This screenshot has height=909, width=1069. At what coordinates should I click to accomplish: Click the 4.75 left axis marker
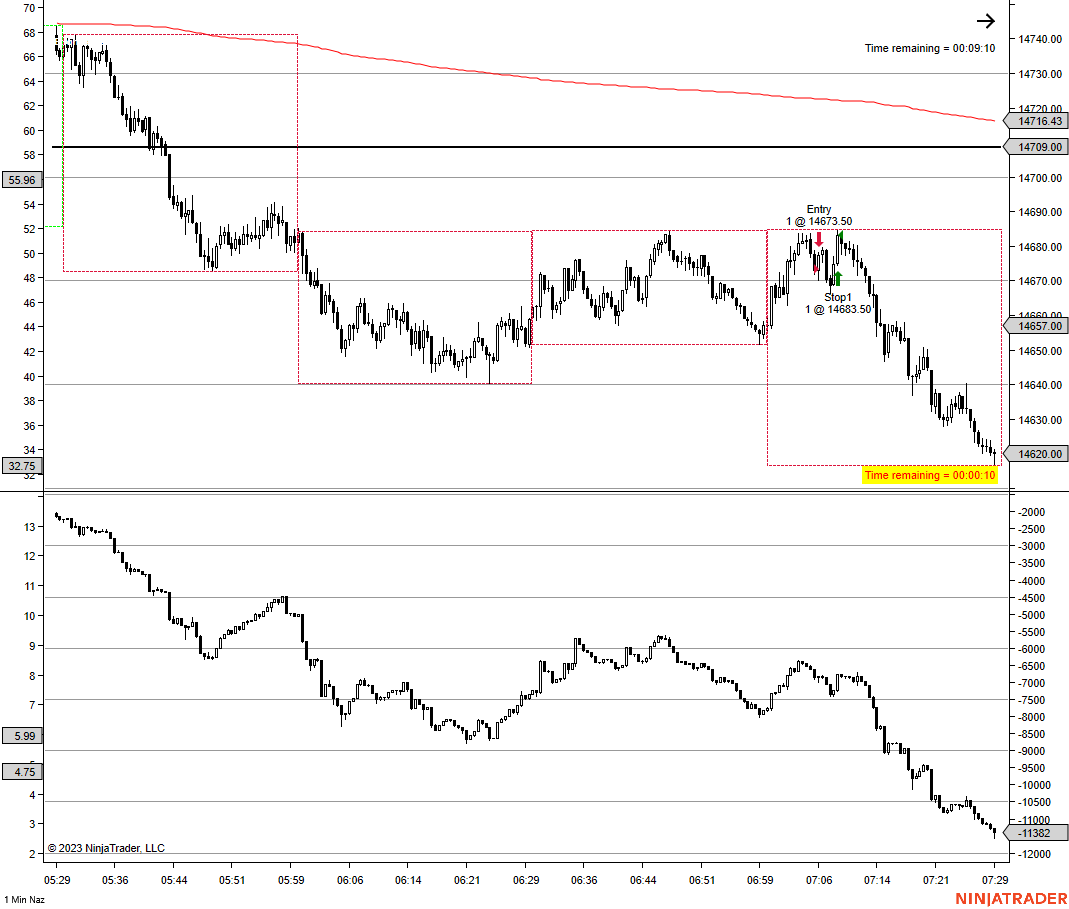(22, 772)
